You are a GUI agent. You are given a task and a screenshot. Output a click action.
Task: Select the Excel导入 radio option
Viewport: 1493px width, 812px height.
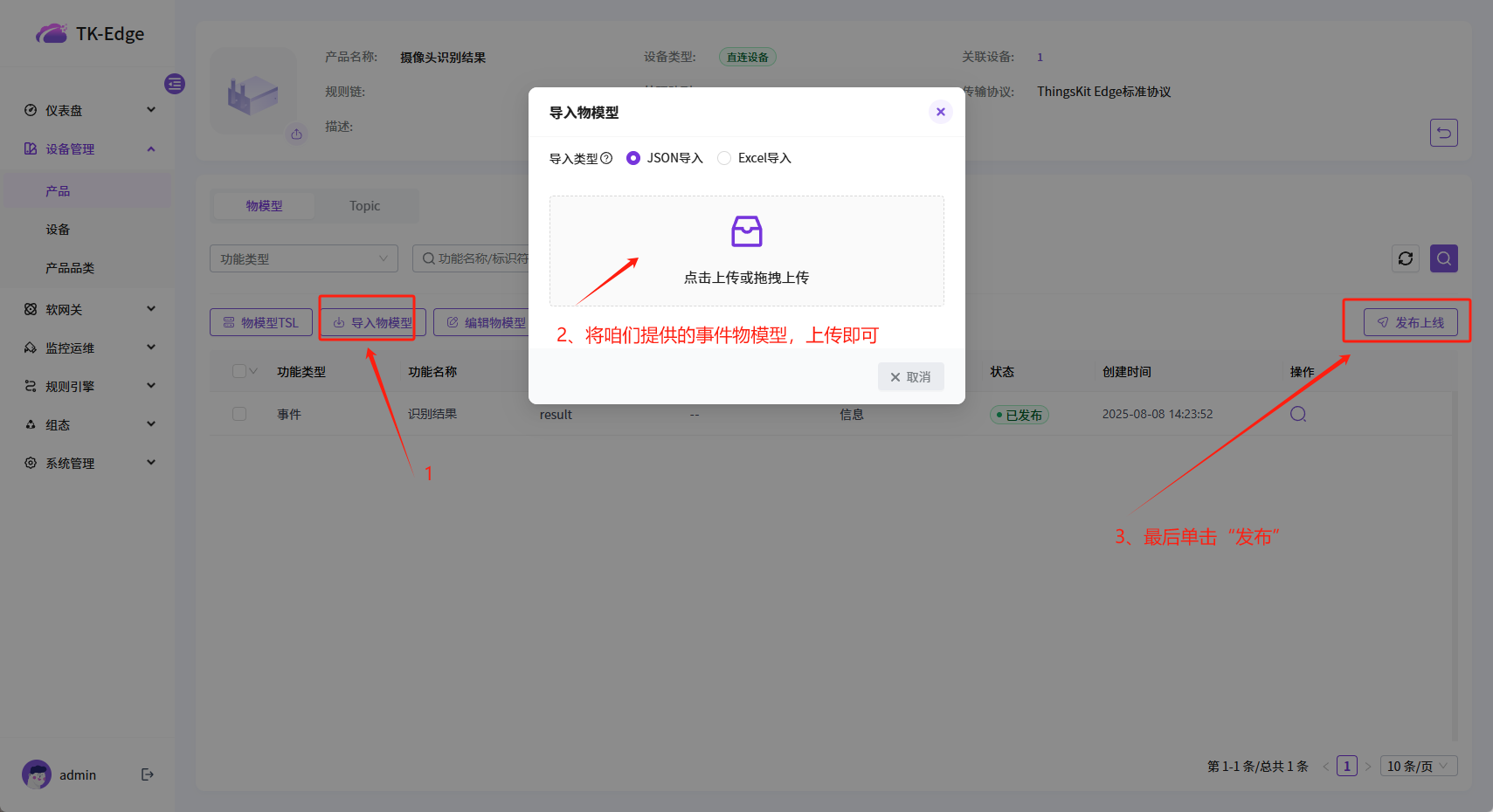pos(724,158)
